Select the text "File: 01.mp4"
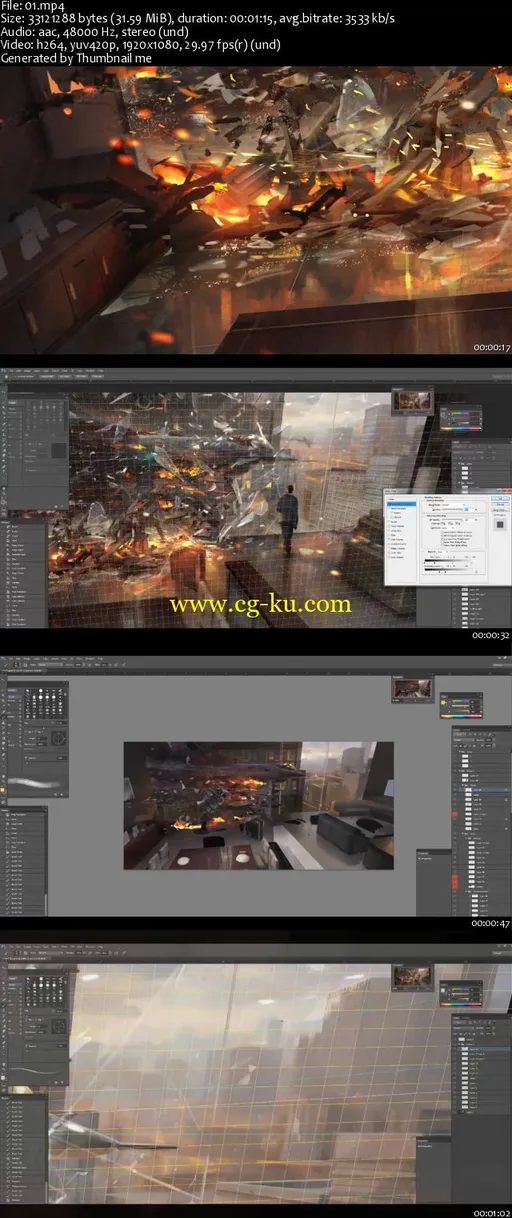This screenshot has width=512, height=1218. coord(31,7)
